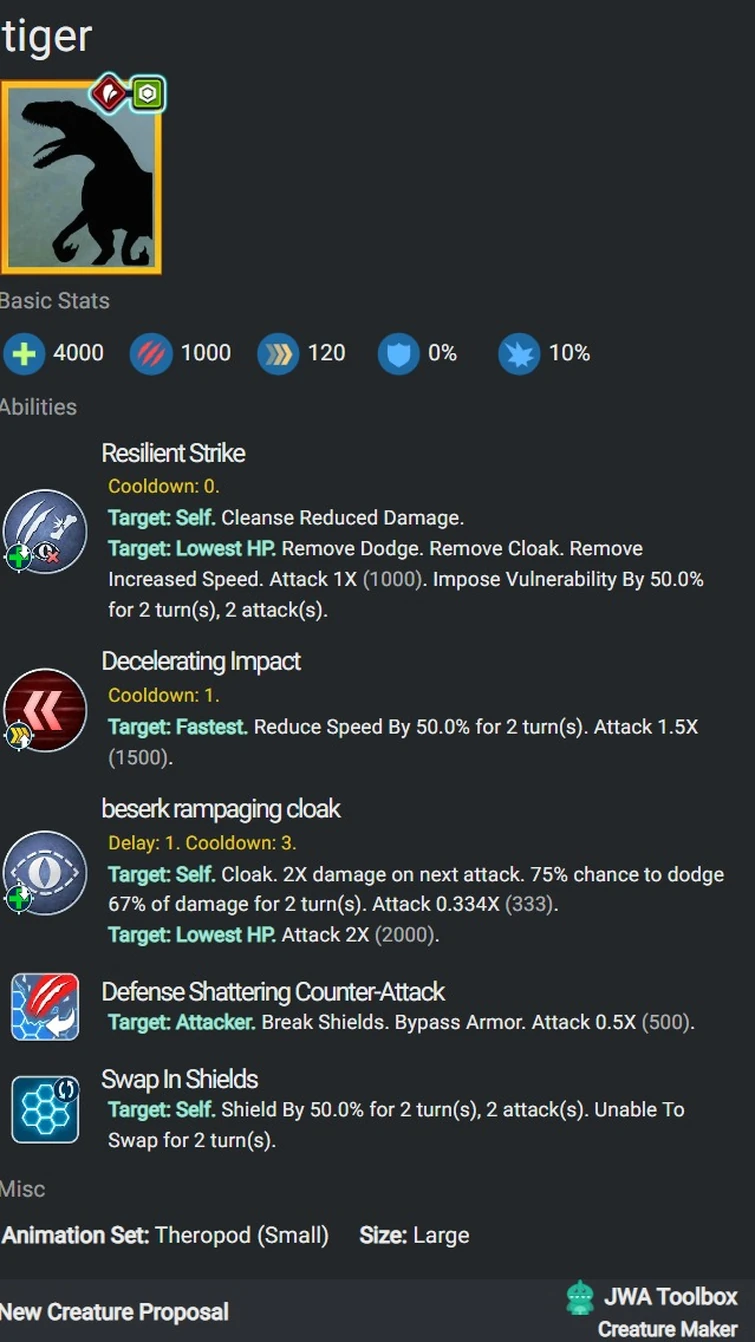Viewport: 755px width, 1342px height.
Task: Open the New Creature Proposal link
Action: pyautogui.click(x=114, y=1311)
